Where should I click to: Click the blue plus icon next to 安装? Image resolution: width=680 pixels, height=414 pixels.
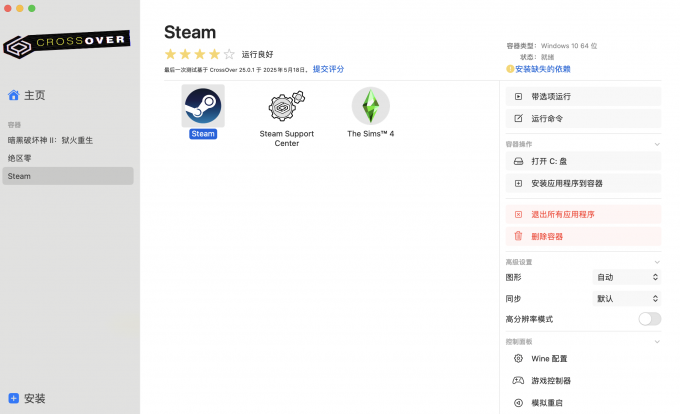(13, 398)
